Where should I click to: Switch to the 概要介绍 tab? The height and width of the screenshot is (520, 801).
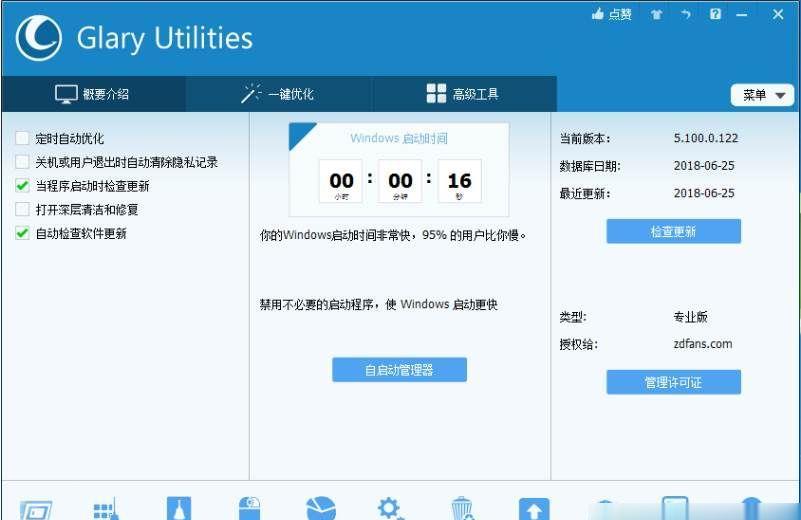[93, 94]
